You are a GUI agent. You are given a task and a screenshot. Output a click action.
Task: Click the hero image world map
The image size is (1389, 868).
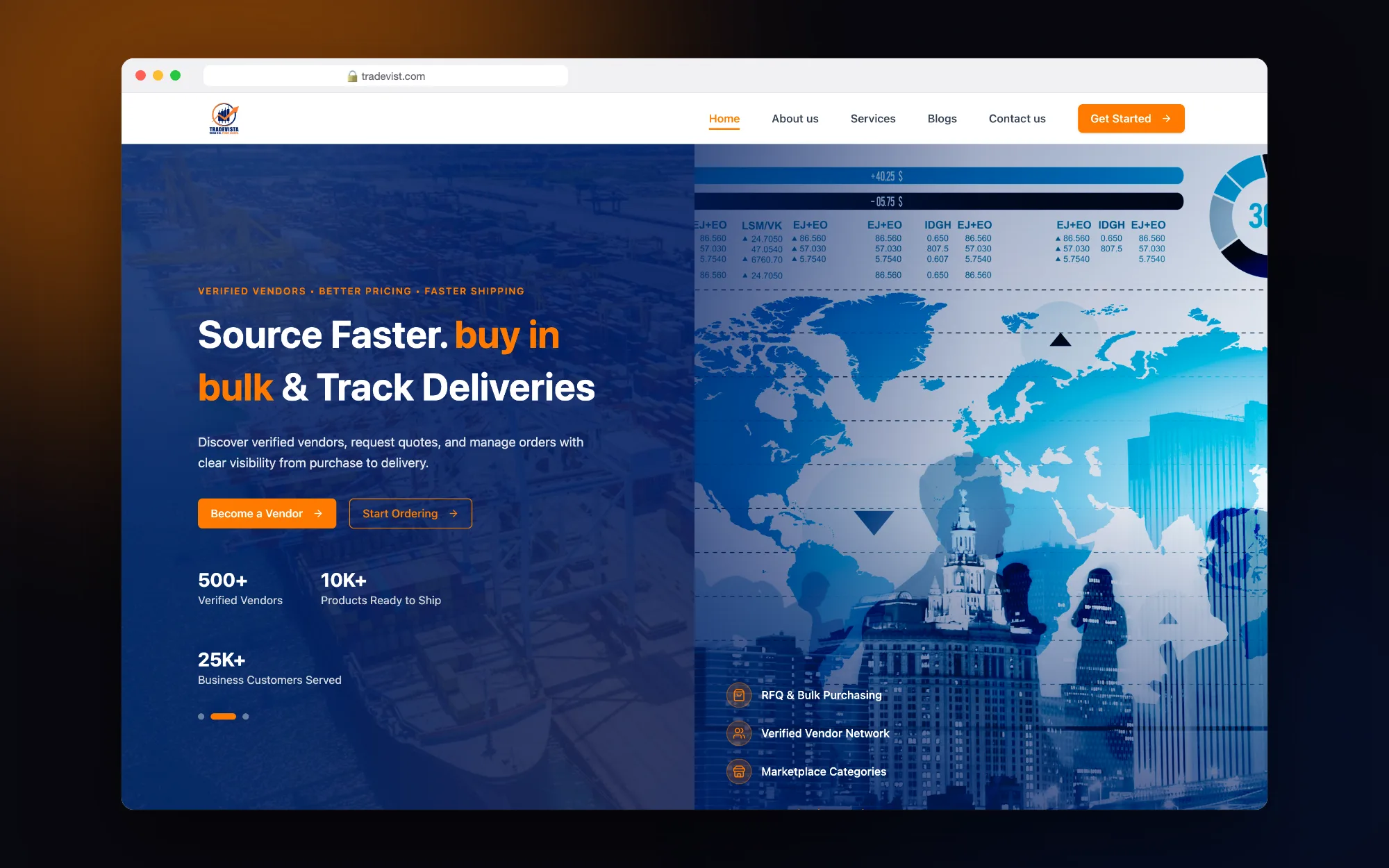point(981,476)
